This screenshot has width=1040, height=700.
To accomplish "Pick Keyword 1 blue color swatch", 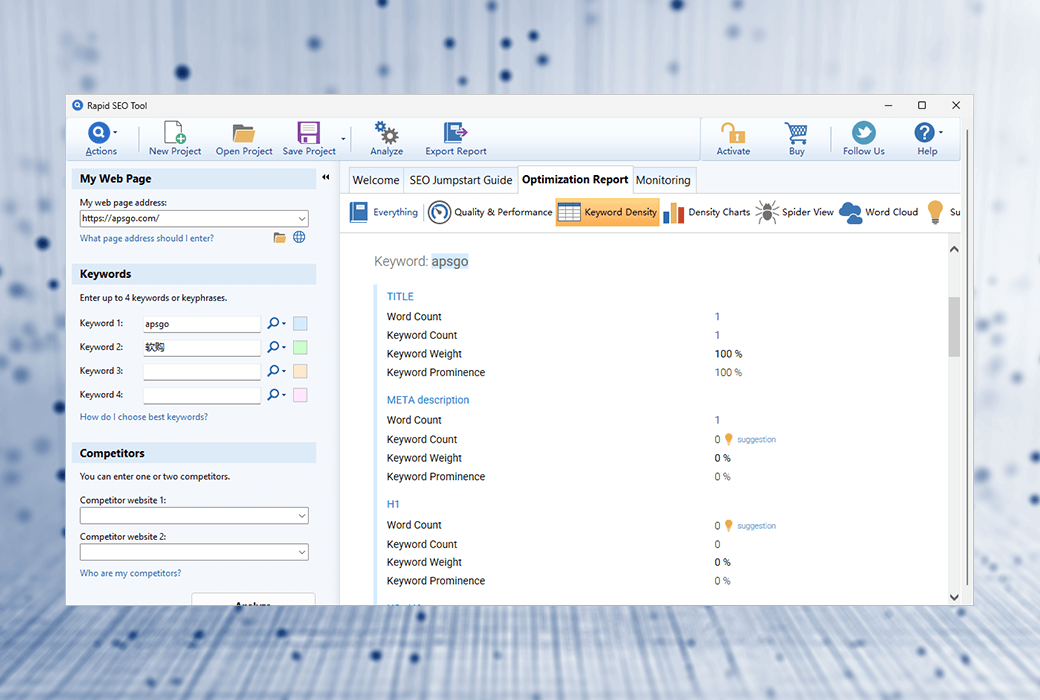I will tap(300, 324).
